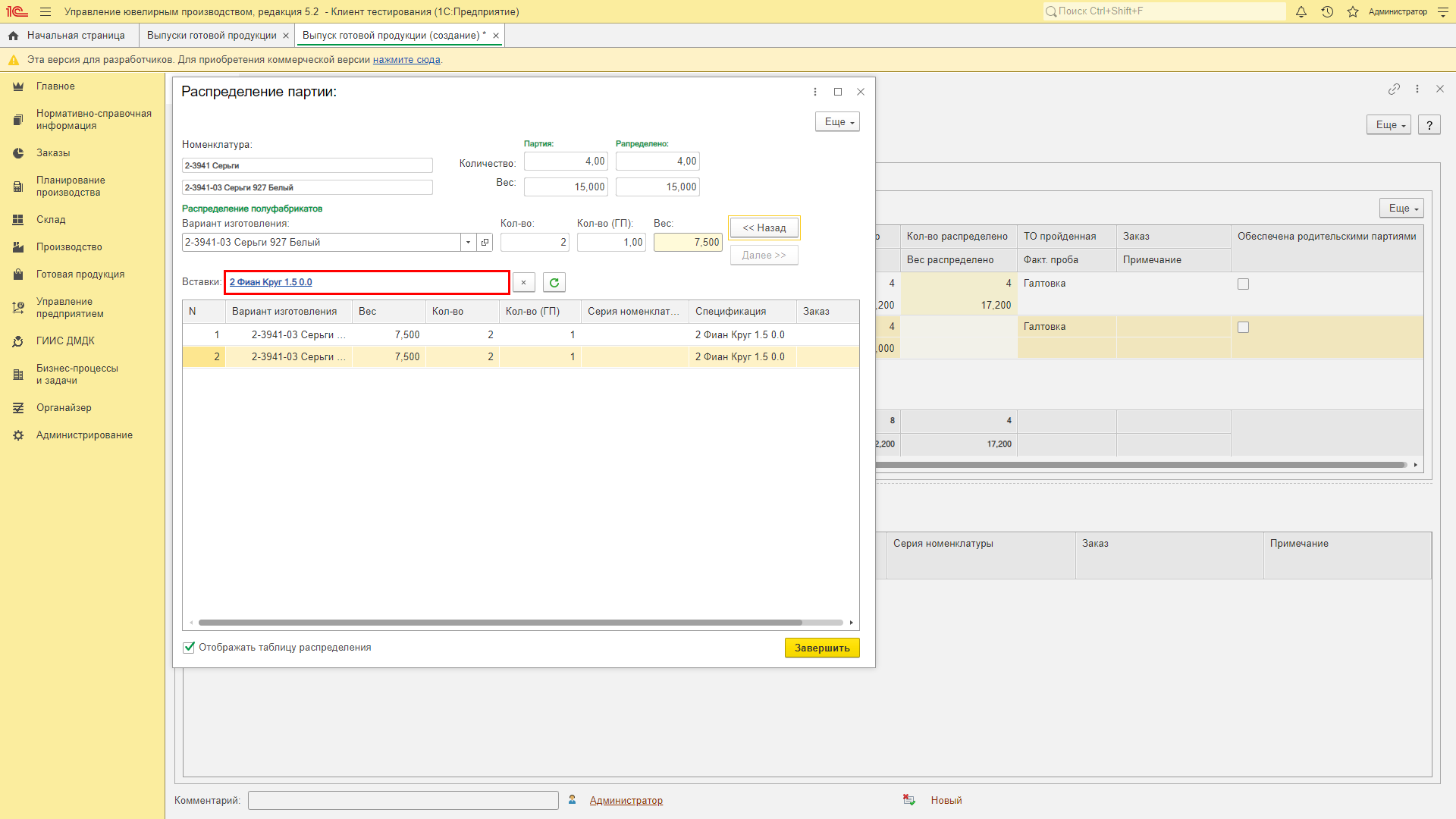Open dialog Еще dropdown menu

pyautogui.click(x=837, y=122)
